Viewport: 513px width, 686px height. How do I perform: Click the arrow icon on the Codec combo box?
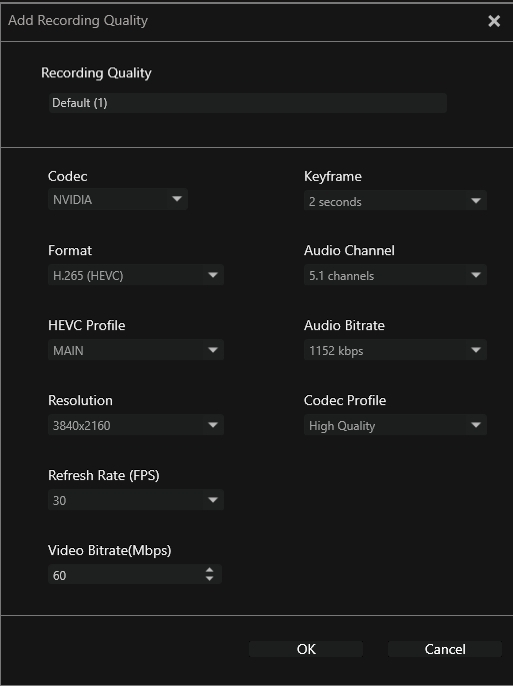pos(177,199)
